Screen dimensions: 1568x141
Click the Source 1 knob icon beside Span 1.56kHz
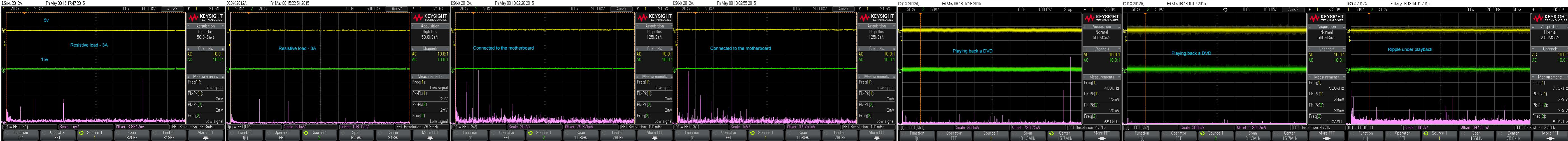coord(752,133)
